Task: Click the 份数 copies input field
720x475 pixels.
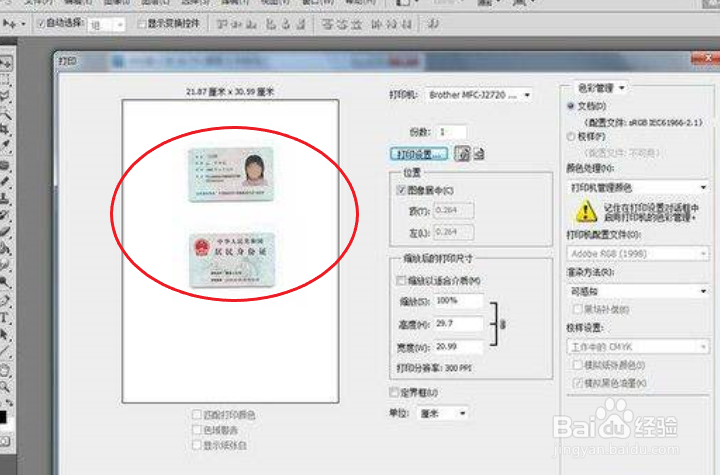Action: pyautogui.click(x=451, y=132)
